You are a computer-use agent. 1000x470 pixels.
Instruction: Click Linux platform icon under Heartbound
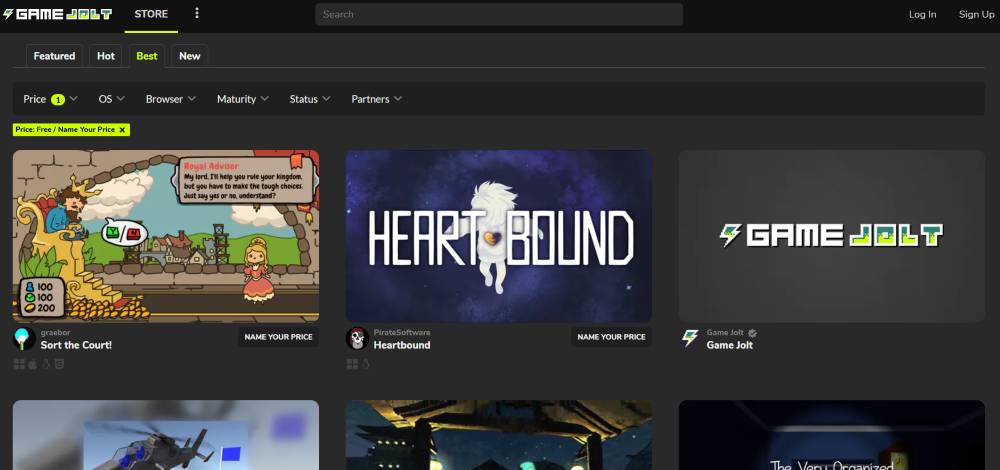click(366, 364)
